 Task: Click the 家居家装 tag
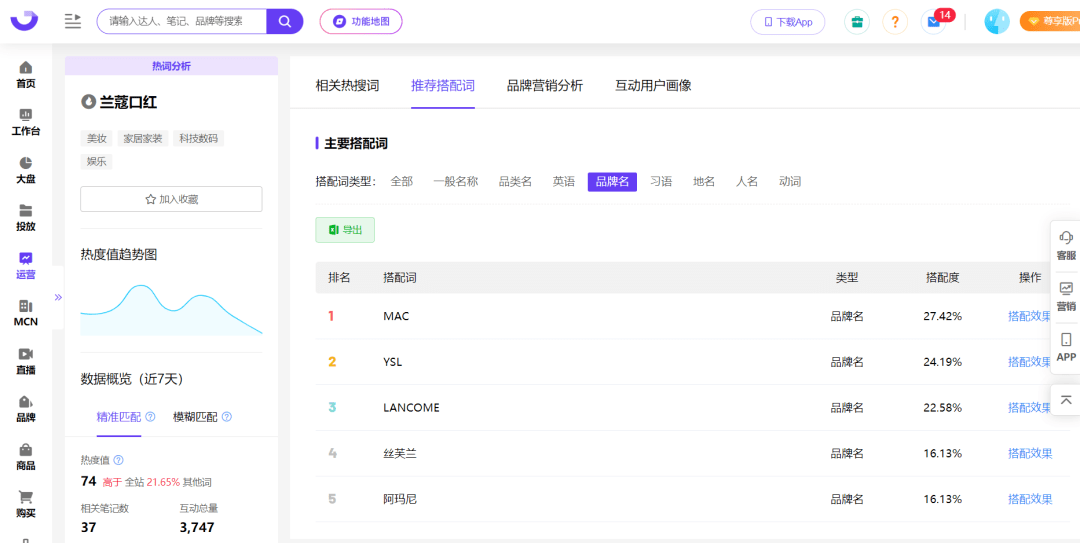143,139
